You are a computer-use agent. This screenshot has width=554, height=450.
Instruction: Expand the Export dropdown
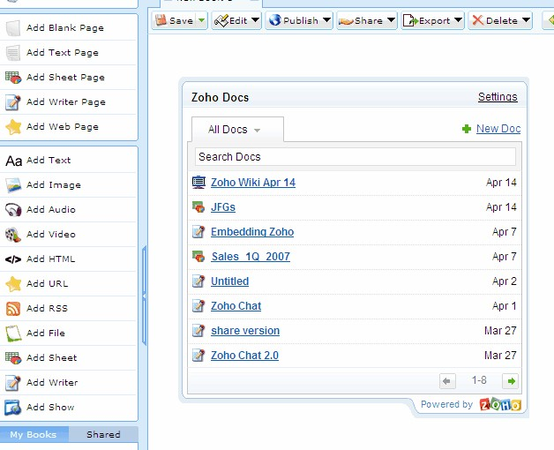click(458, 20)
